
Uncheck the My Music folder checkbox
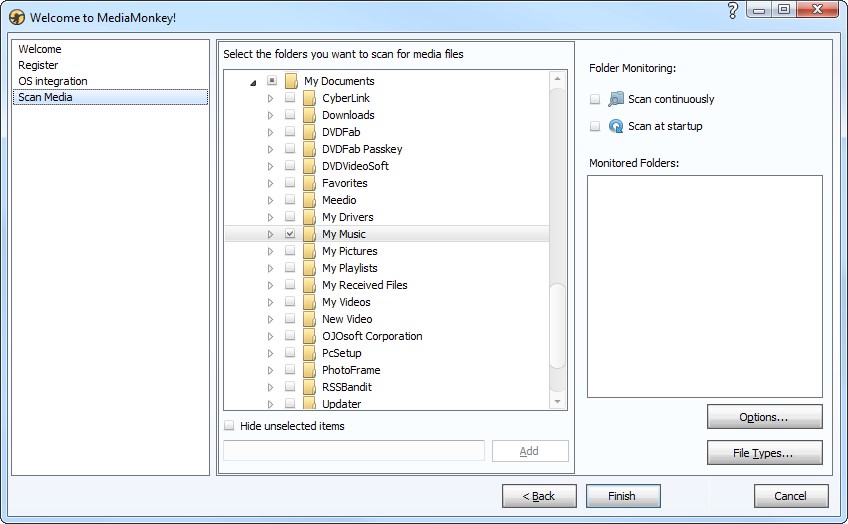point(290,234)
